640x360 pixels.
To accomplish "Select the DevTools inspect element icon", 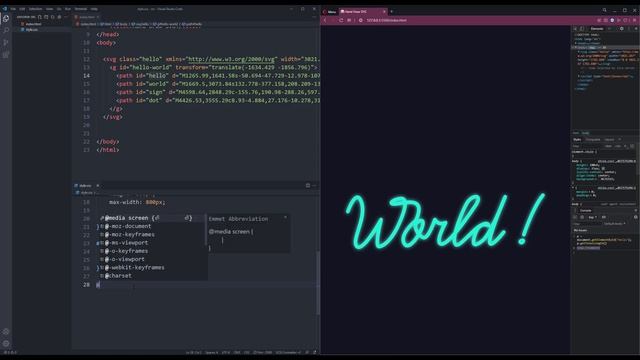I will pyautogui.click(x=576, y=29).
